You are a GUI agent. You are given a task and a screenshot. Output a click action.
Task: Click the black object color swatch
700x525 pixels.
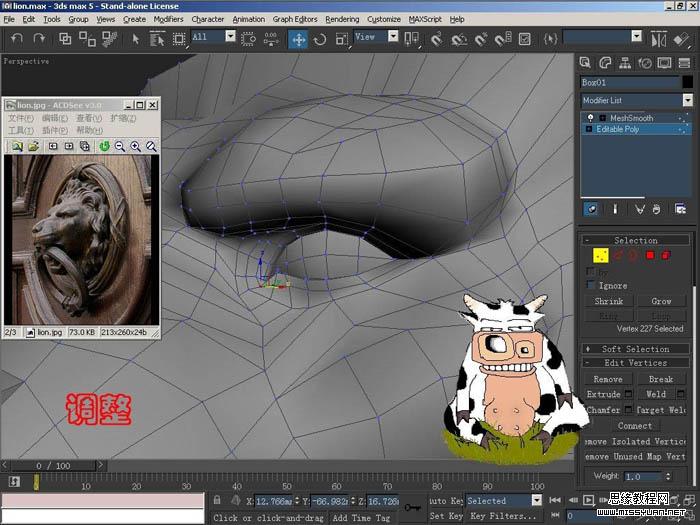[x=688, y=82]
